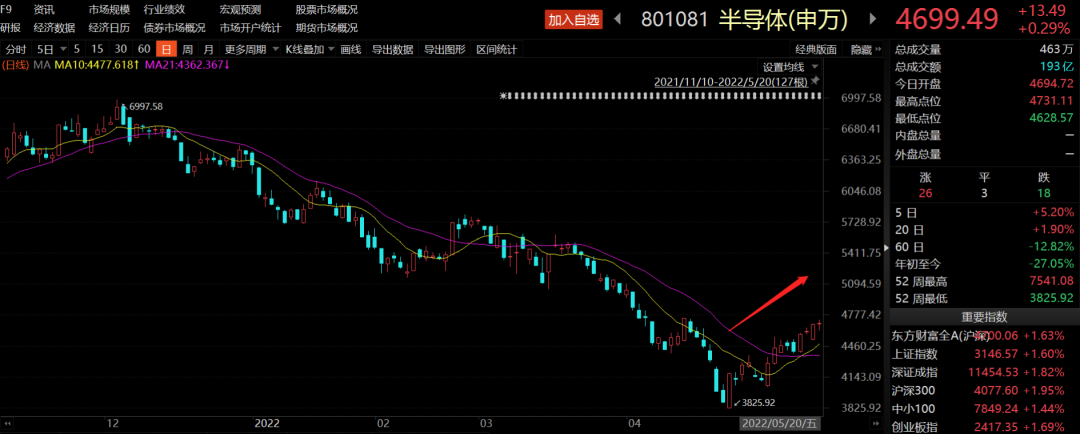Open the 区间统计 range statistics tool
The image size is (1080, 434).
point(496,50)
